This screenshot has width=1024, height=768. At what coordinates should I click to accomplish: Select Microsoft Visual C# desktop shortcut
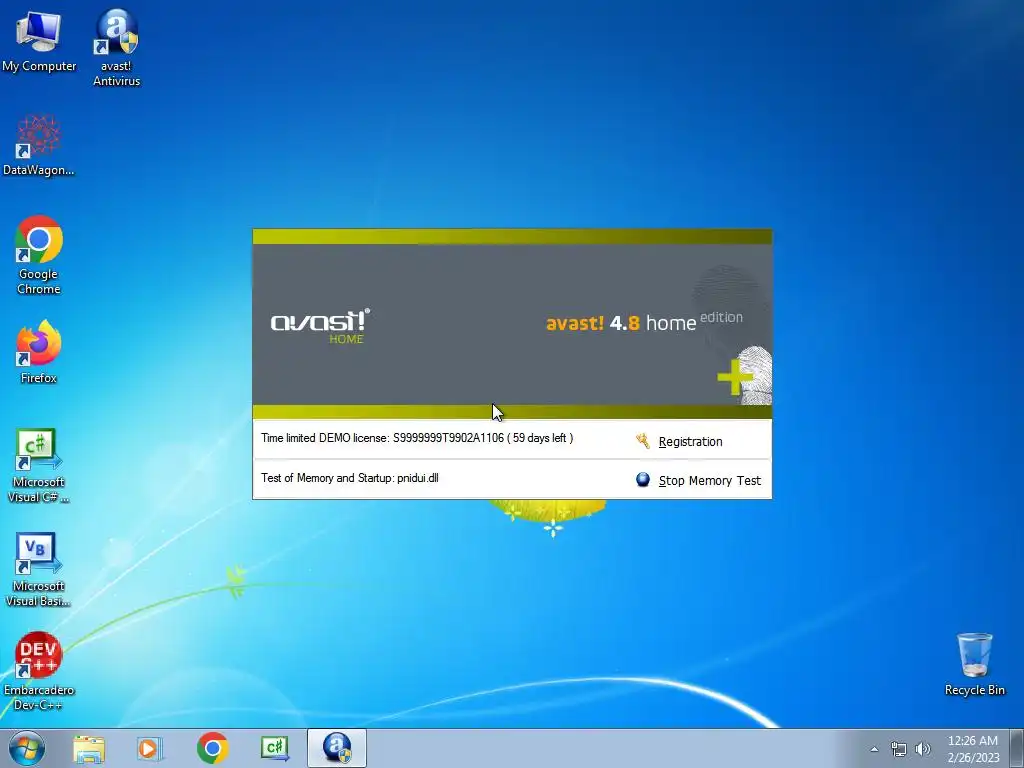[x=38, y=466]
